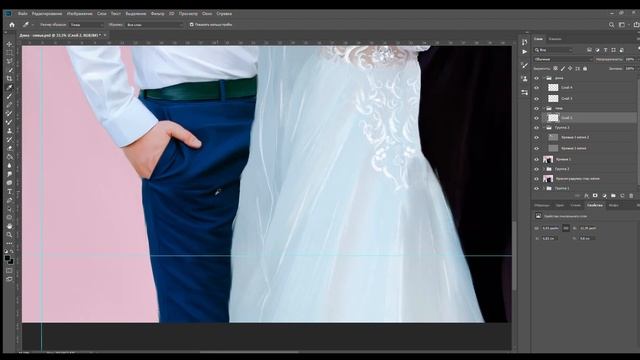Delete layer trash icon
This screenshot has width=640, height=360.
[x=631, y=196]
